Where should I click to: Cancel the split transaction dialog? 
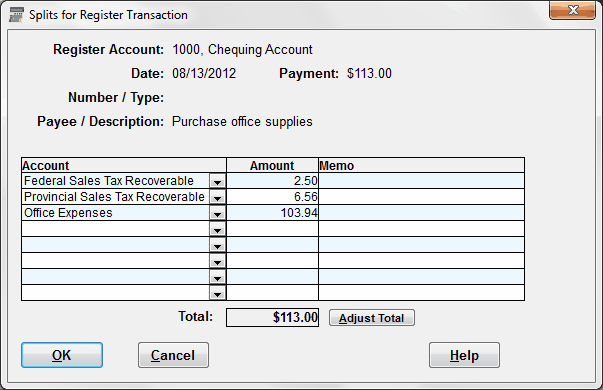pyautogui.click(x=173, y=355)
